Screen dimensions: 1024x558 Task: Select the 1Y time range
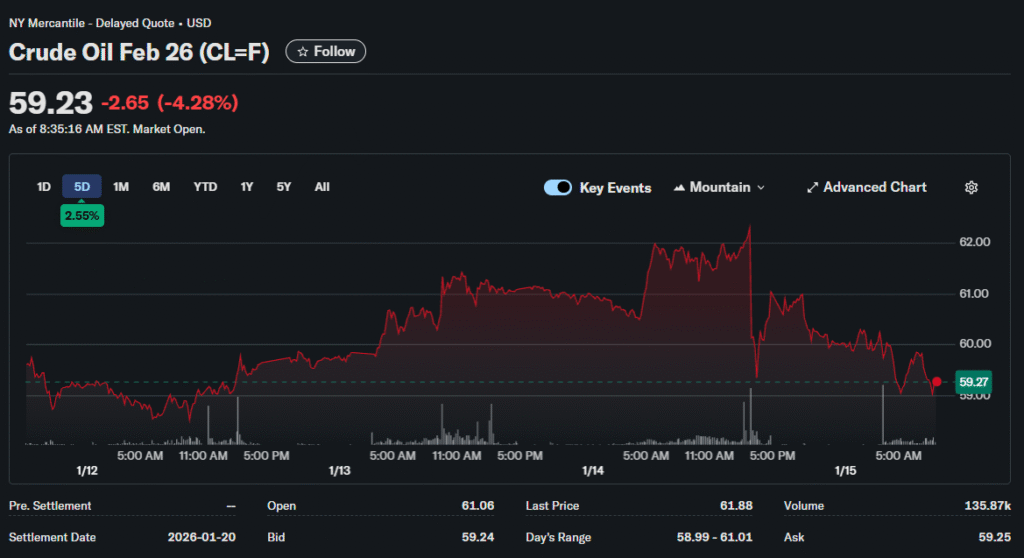[x=247, y=187]
